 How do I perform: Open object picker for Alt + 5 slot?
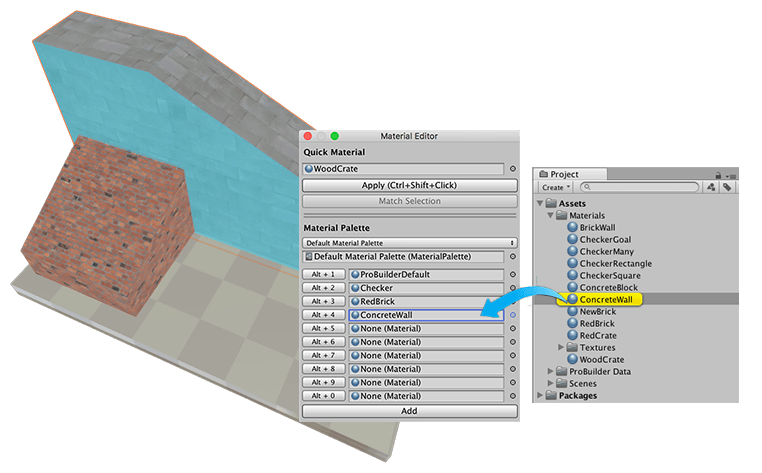[513, 329]
